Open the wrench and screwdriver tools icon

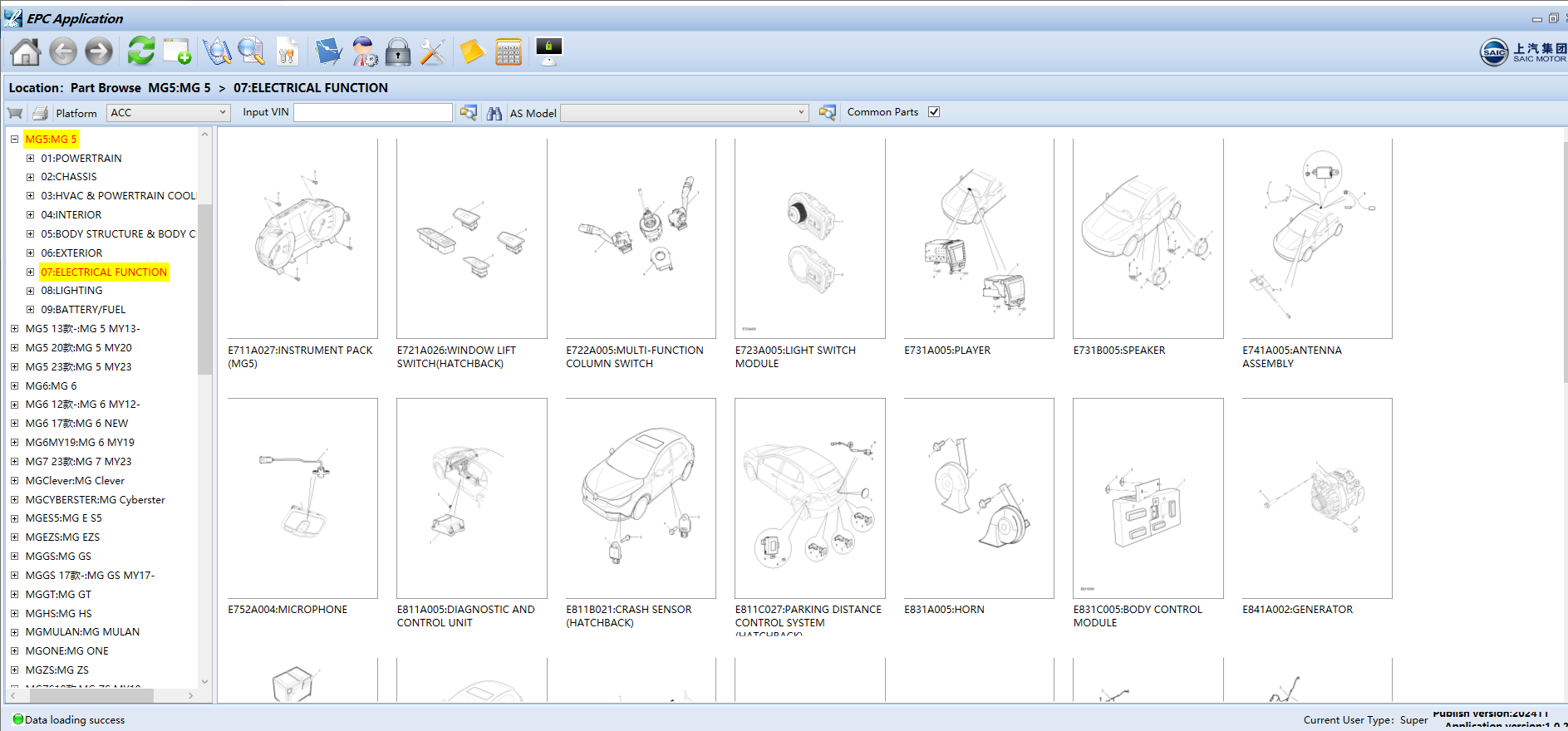(x=432, y=52)
